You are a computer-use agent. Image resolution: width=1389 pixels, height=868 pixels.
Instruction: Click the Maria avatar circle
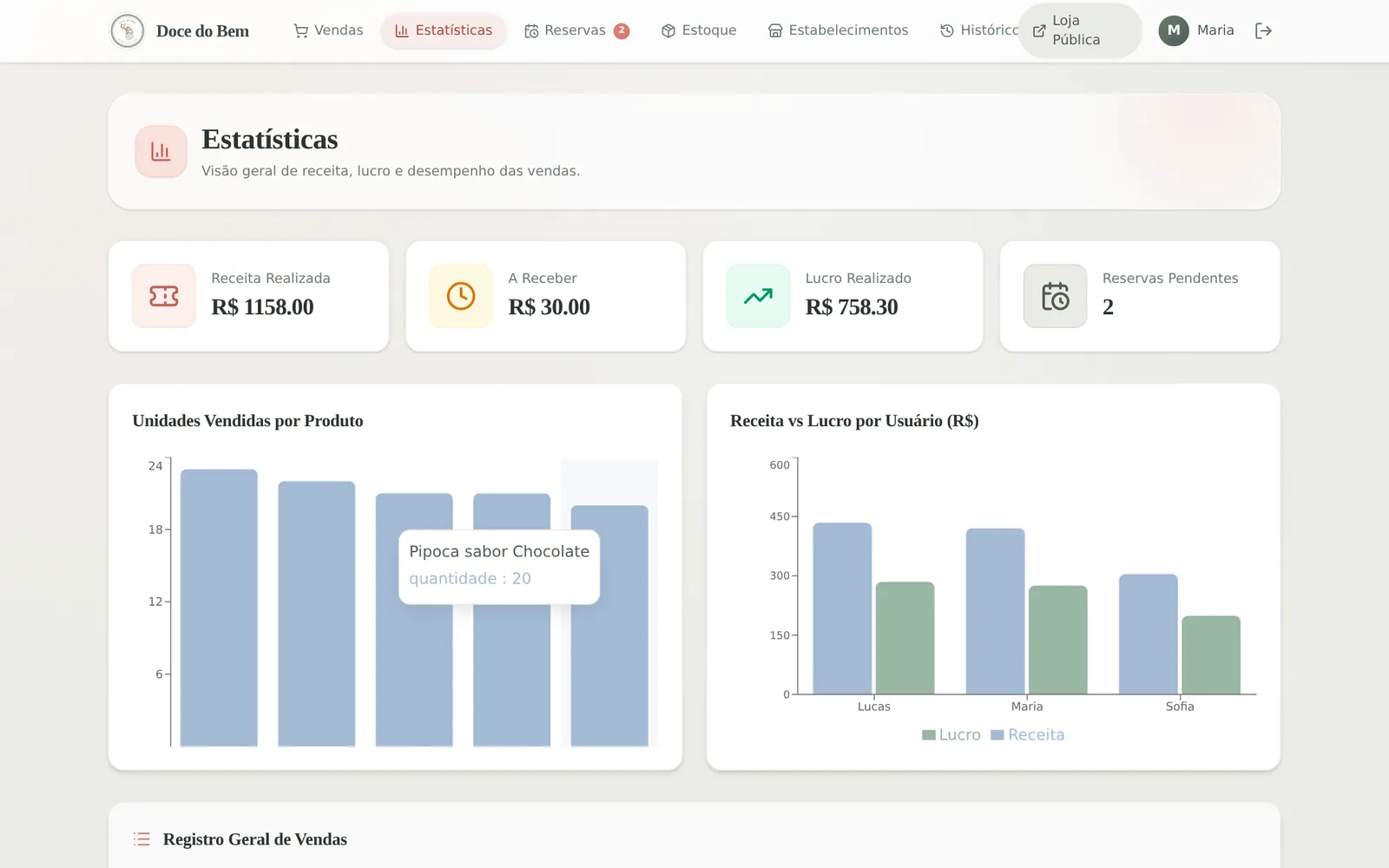[1174, 30]
